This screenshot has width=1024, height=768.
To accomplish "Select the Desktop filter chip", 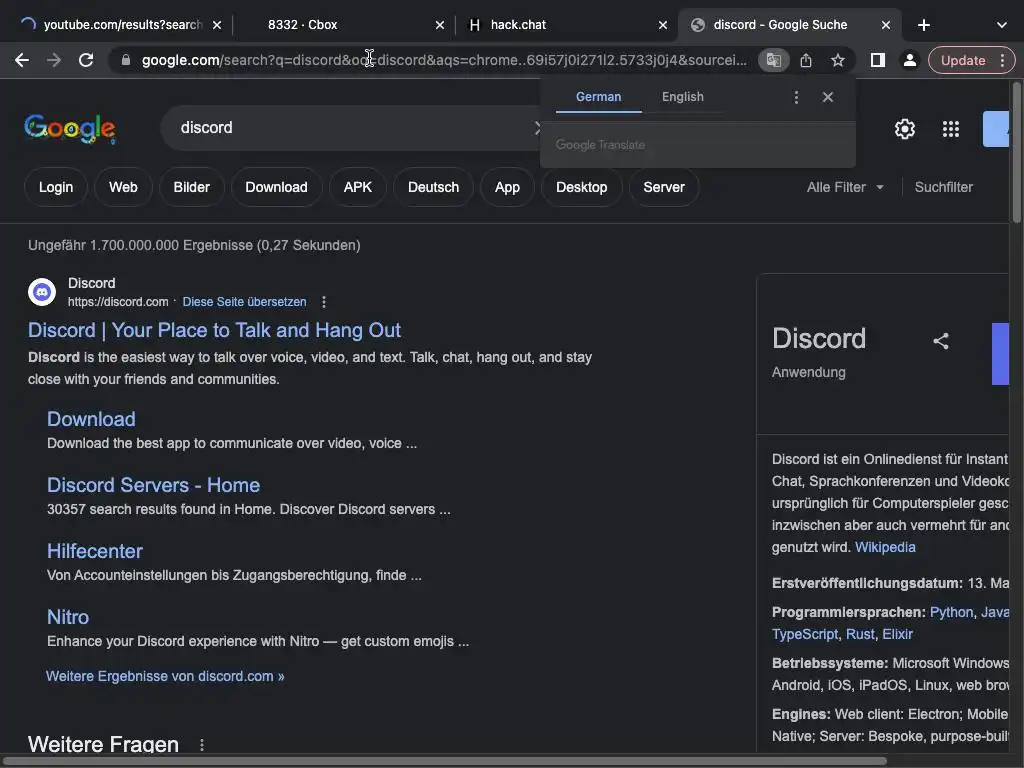I will [x=581, y=187].
